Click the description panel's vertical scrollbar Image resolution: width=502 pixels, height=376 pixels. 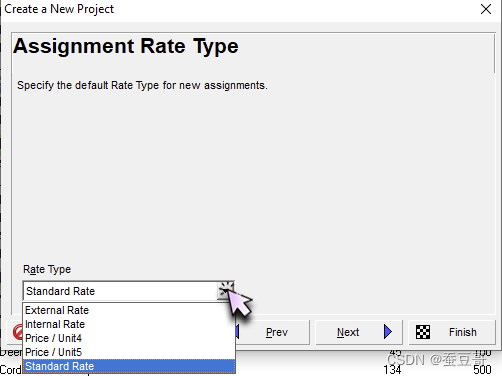point(494,53)
